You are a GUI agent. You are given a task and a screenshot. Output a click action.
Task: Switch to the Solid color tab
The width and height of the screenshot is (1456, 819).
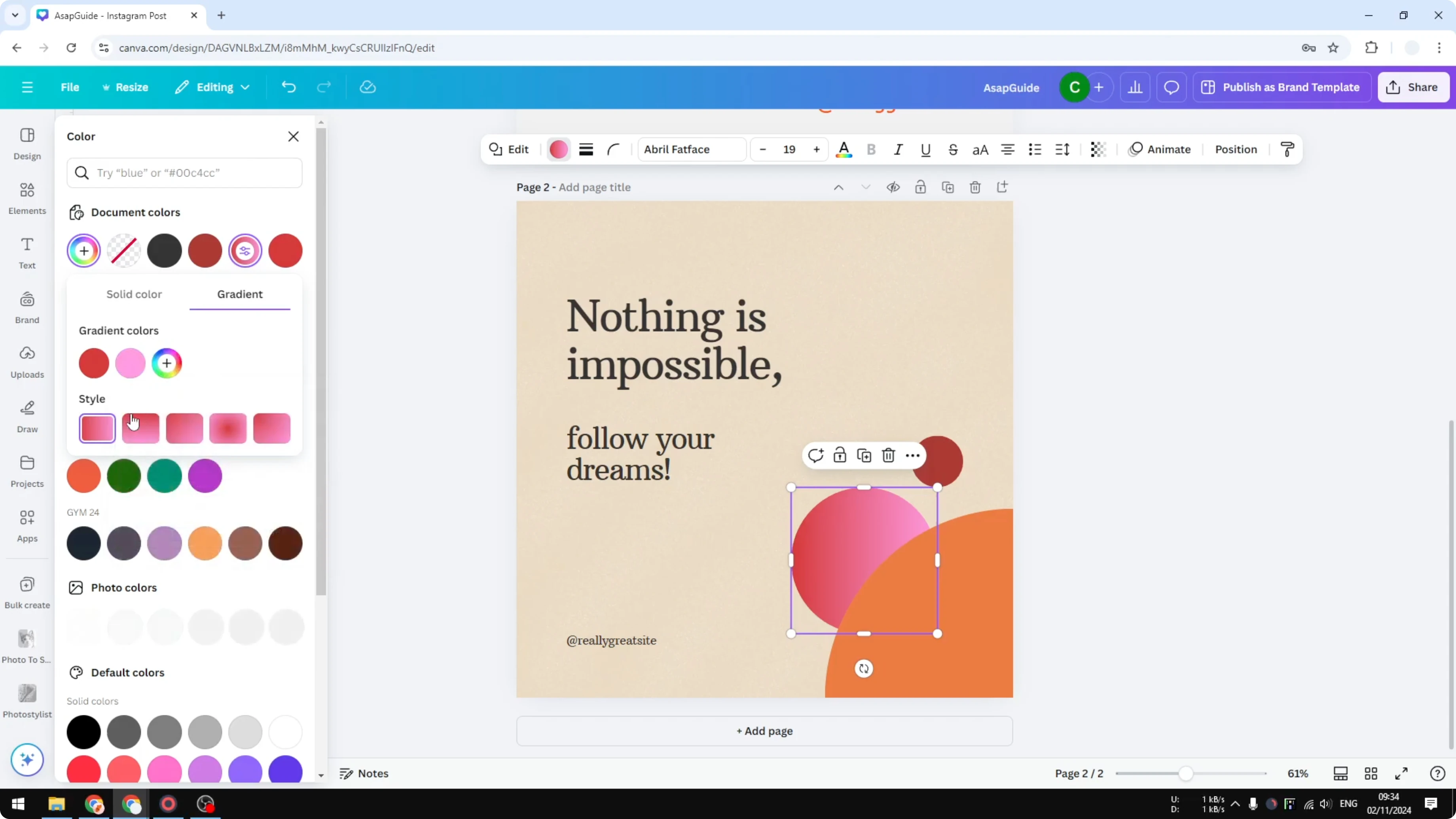[x=133, y=293]
